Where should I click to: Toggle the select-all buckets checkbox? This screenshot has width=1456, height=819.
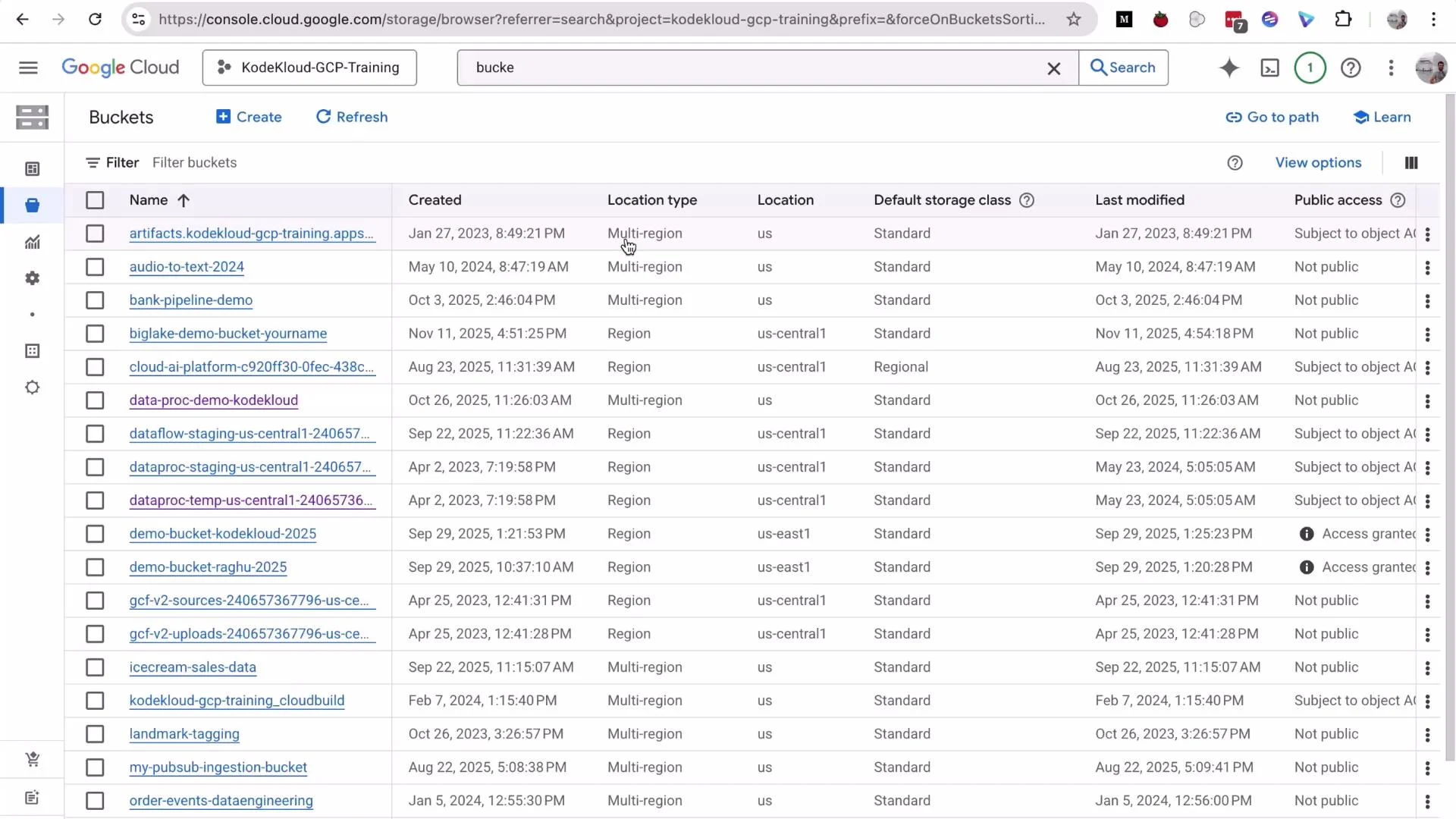pos(95,200)
